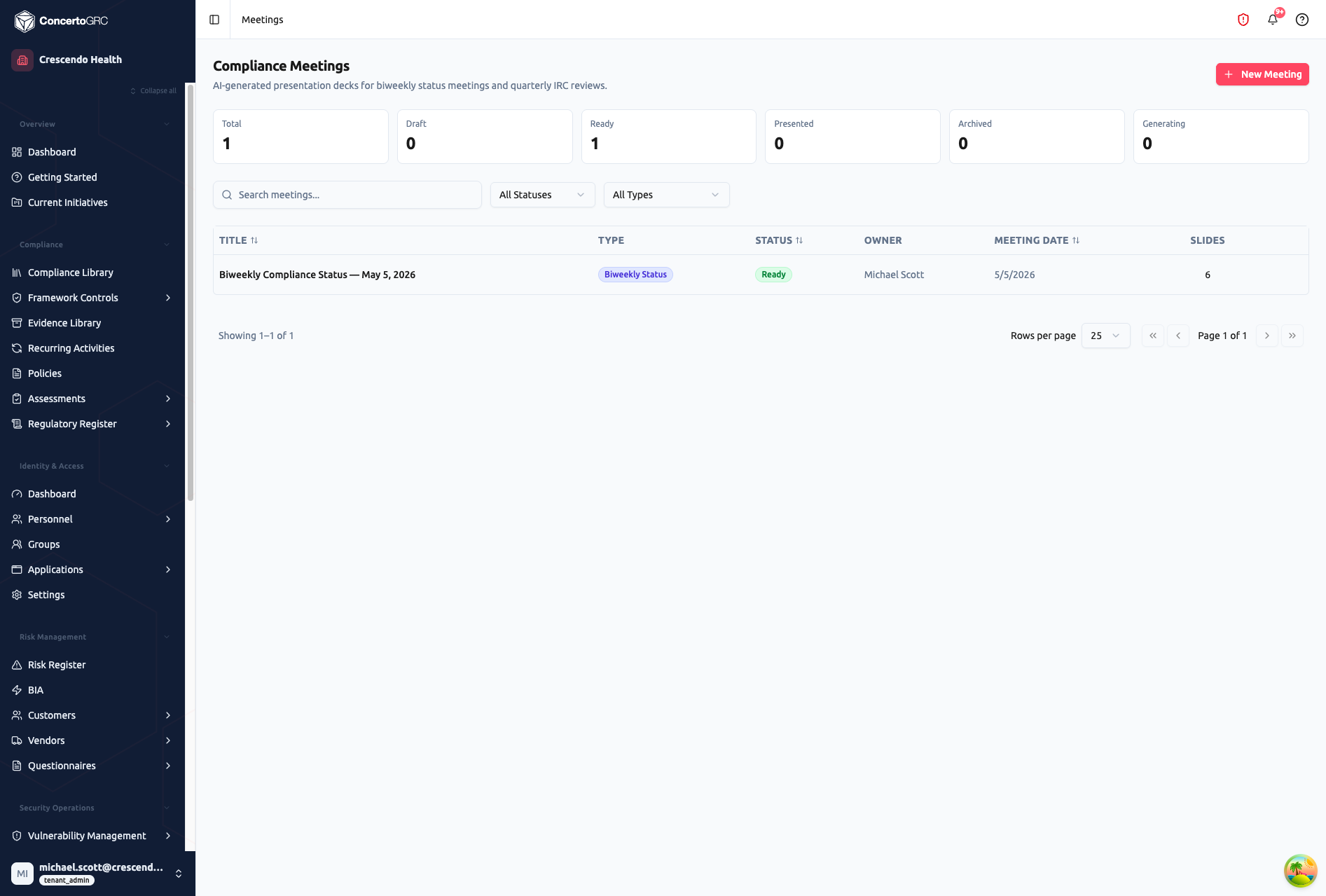The image size is (1326, 896).
Task: Open Biweekly Compliance Status meeting row
Action: click(761, 275)
